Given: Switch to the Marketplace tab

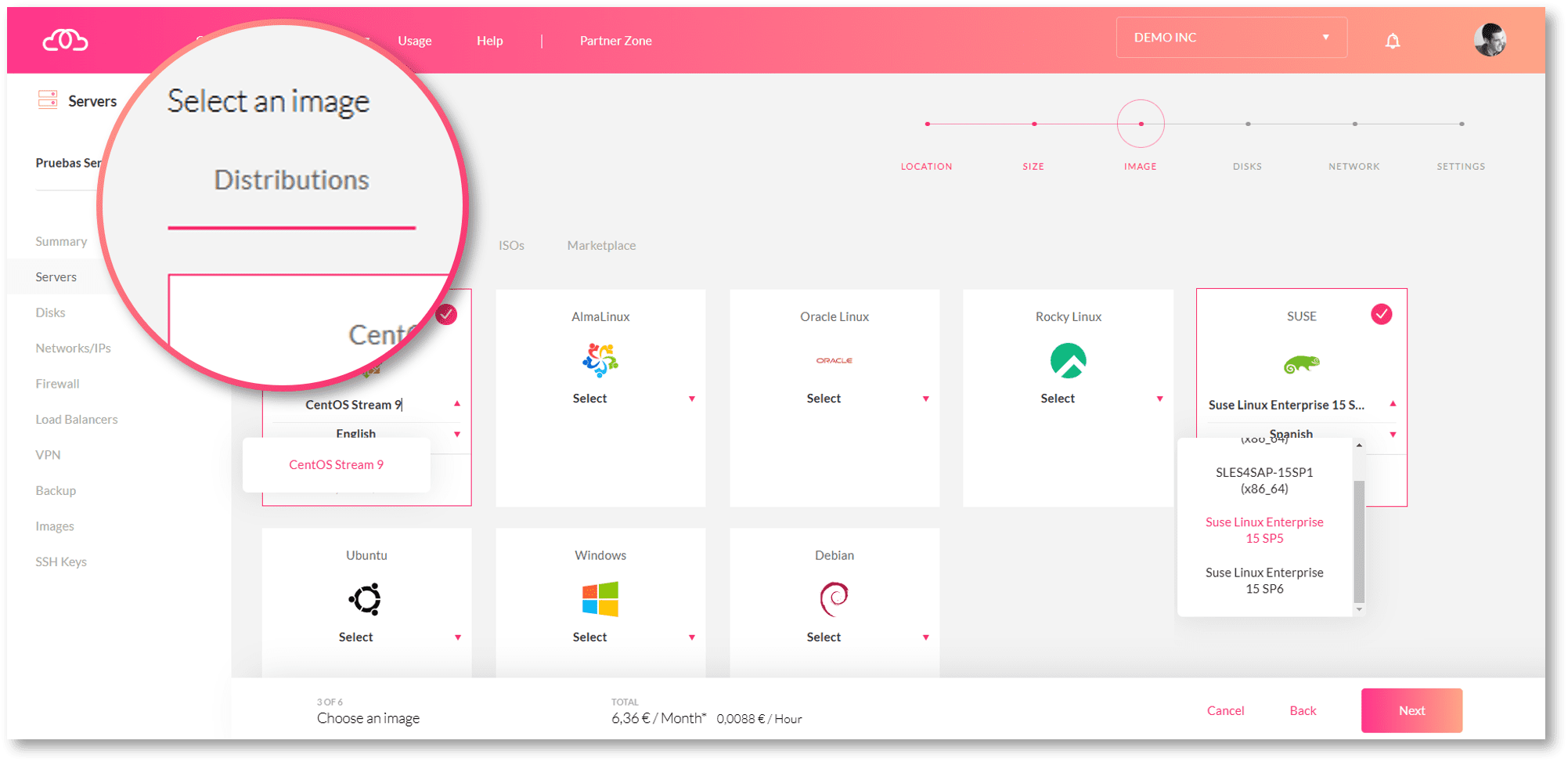Looking at the screenshot, I should click(601, 245).
